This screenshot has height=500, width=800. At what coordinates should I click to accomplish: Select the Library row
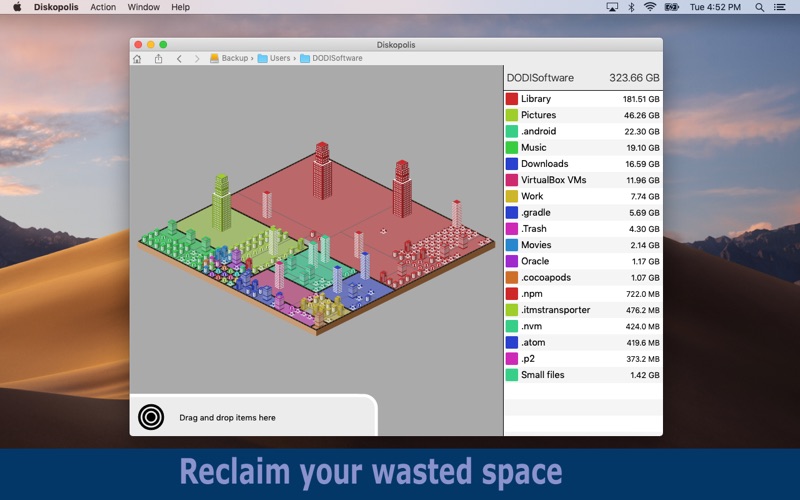tap(583, 99)
